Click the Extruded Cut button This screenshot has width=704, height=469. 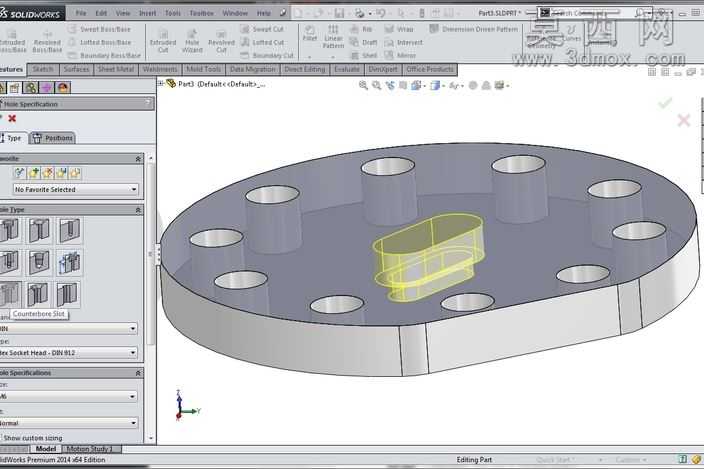(x=163, y=41)
